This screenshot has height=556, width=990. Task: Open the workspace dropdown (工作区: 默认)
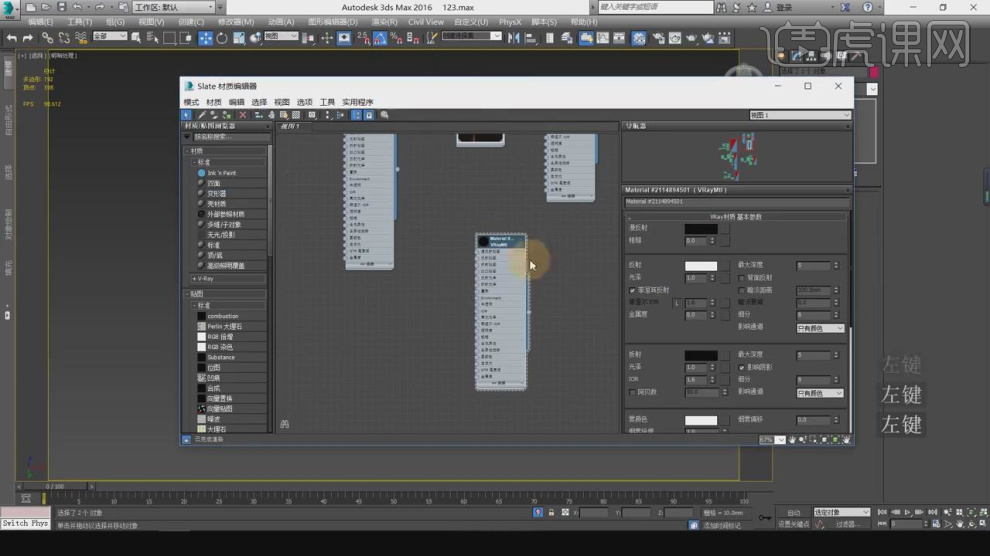click(x=174, y=7)
